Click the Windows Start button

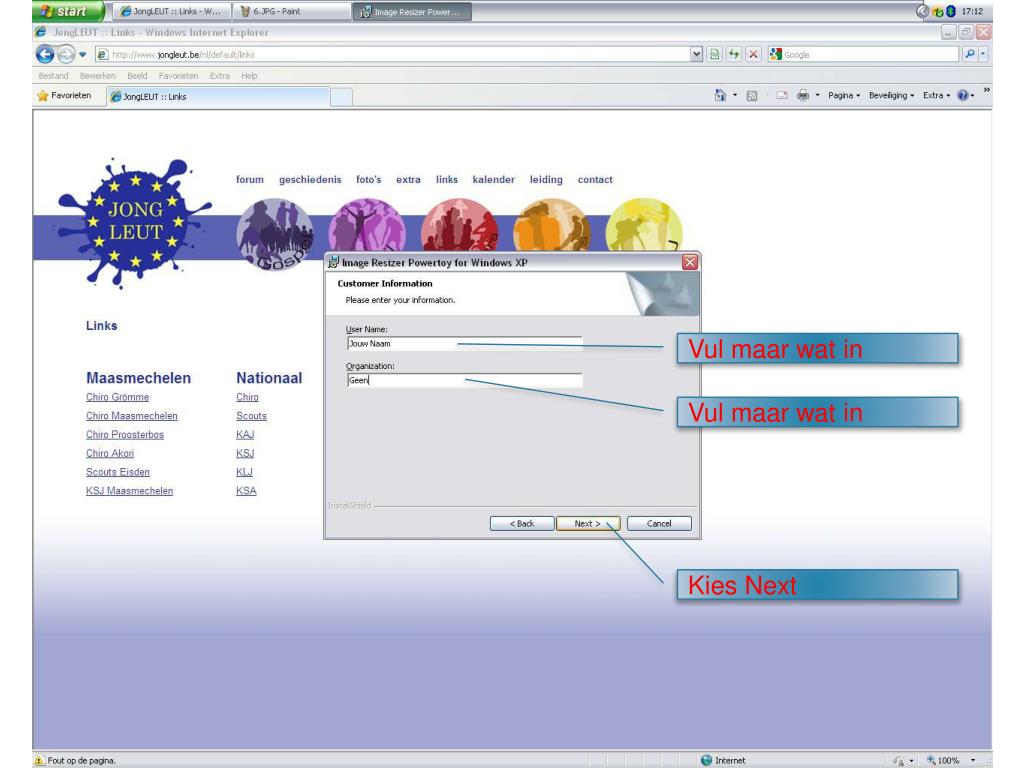tap(68, 11)
